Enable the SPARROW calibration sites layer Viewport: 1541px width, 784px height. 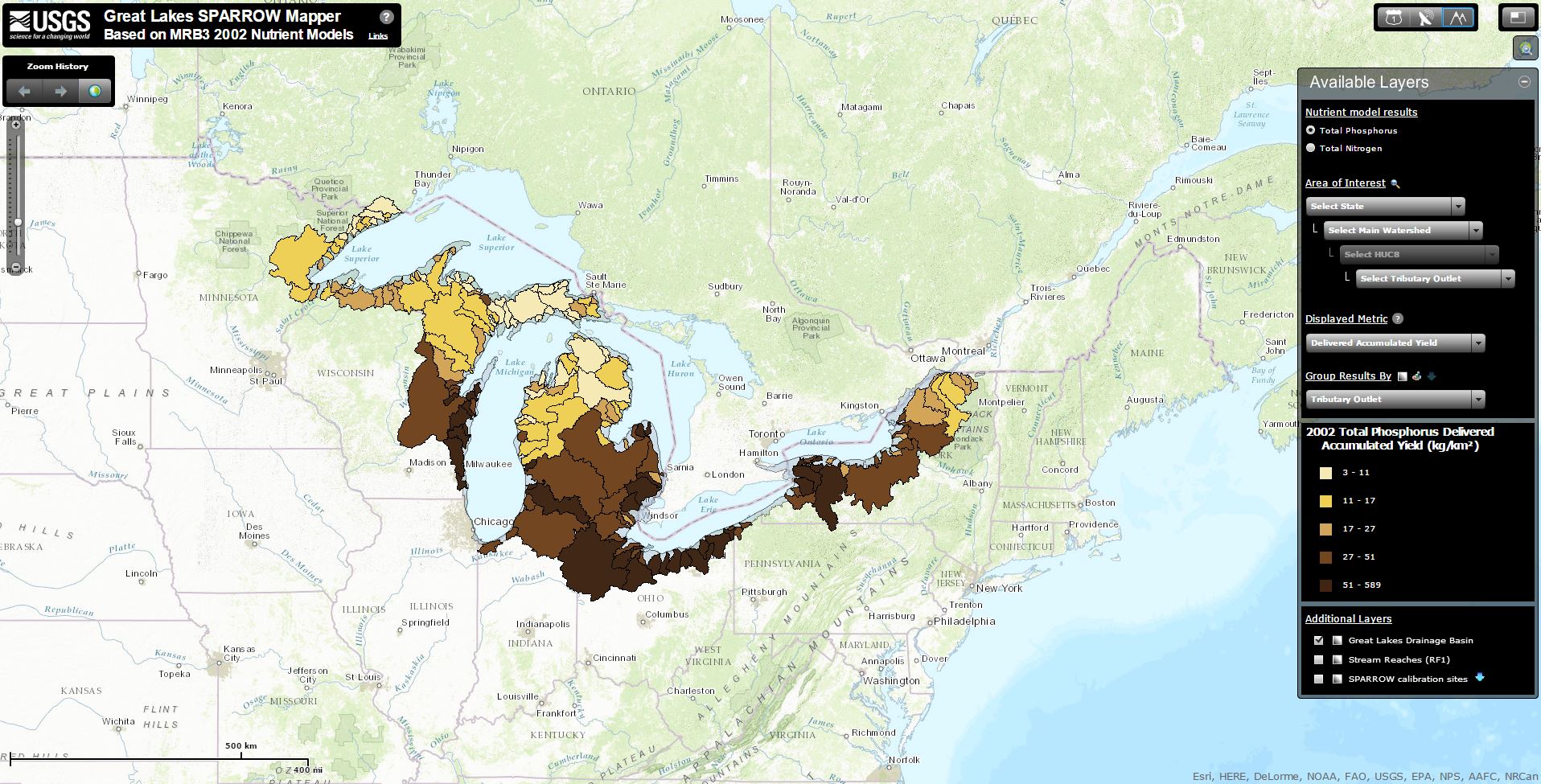coord(1318,679)
